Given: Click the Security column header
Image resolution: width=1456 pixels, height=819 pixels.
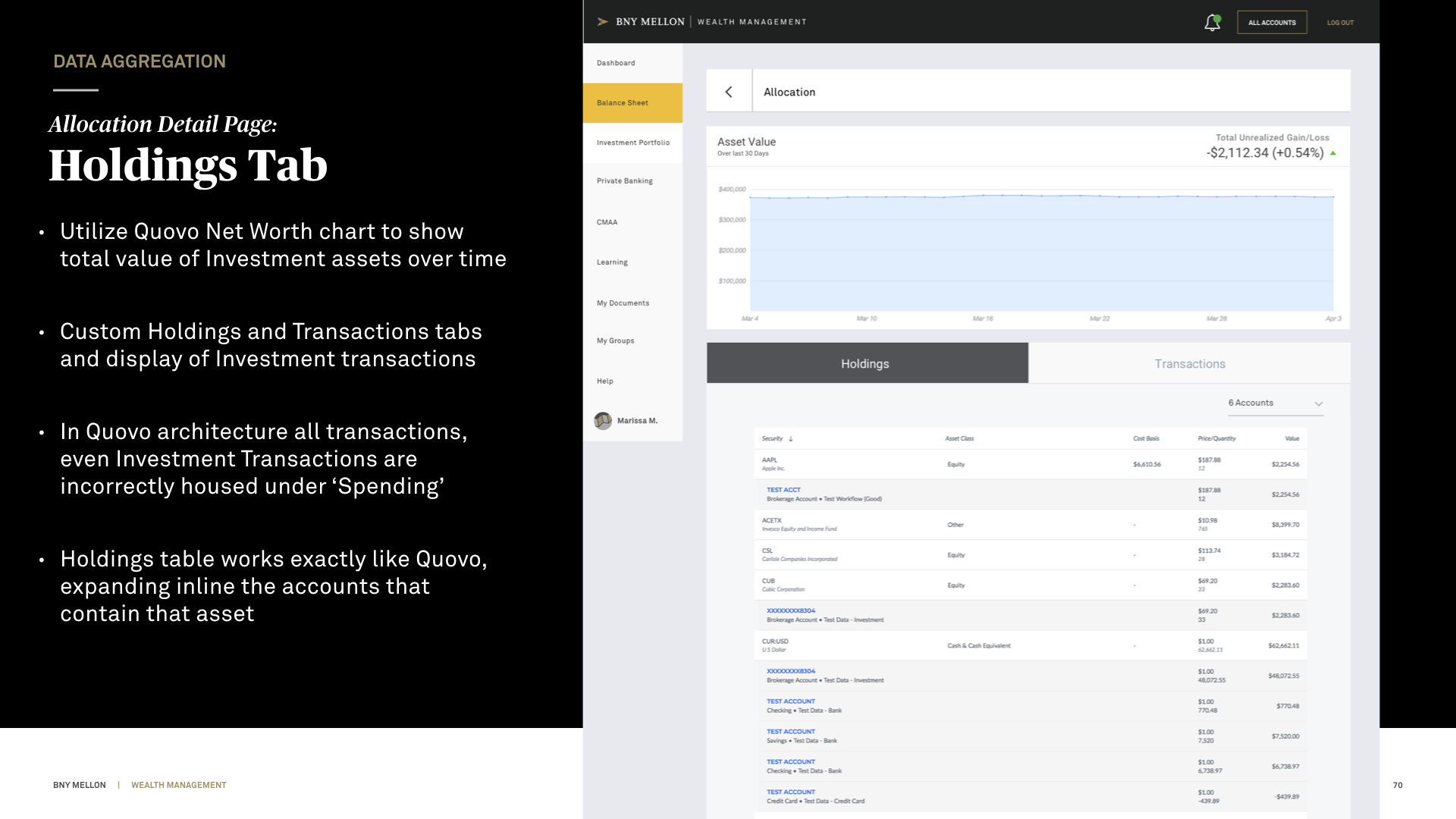Looking at the screenshot, I should 772,439.
